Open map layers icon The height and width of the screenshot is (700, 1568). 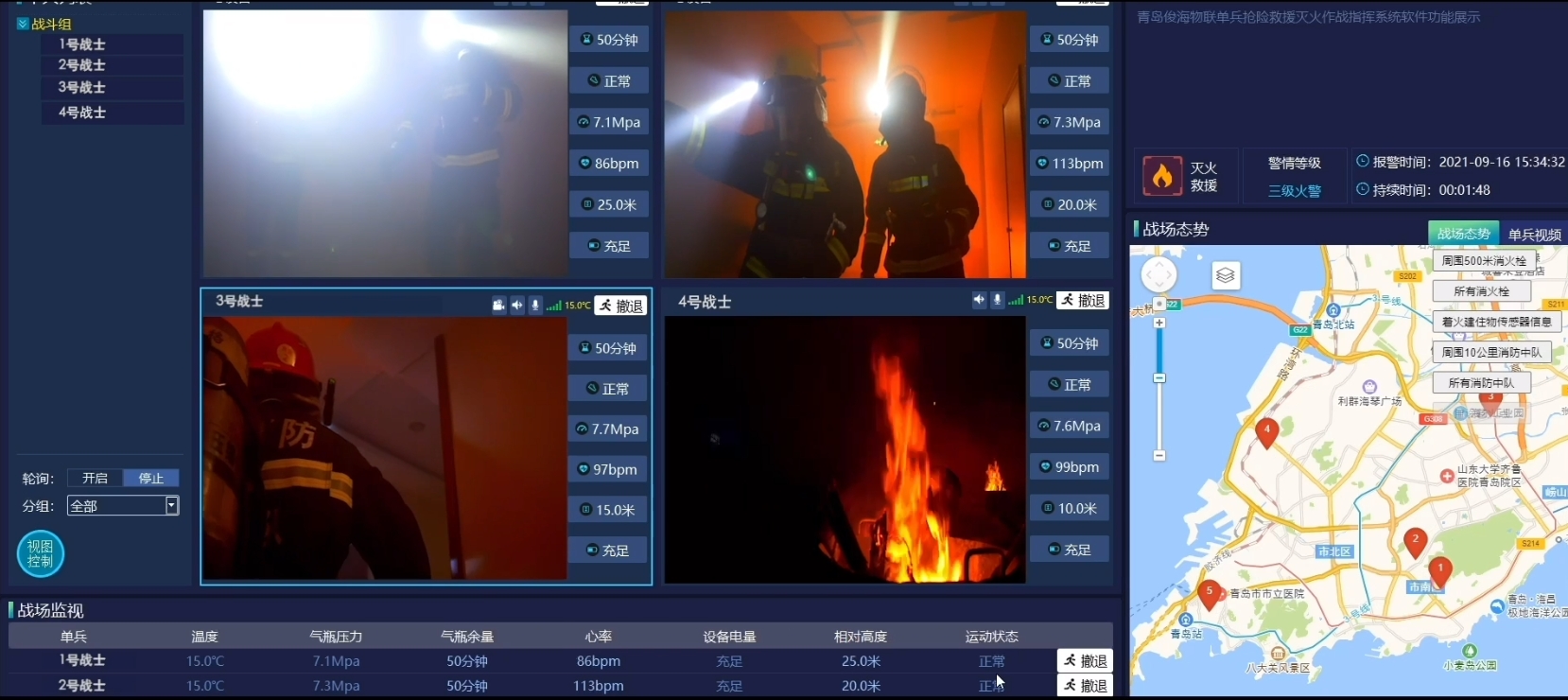coord(1226,275)
